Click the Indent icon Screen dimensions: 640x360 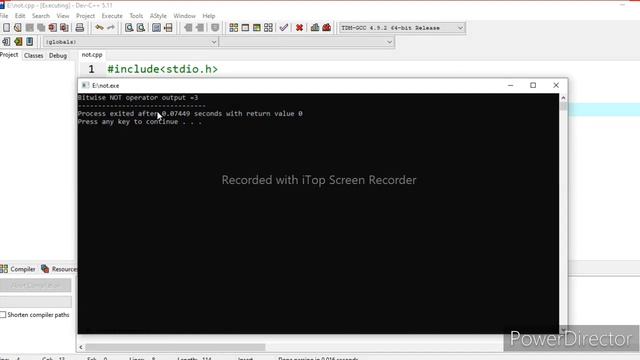click(x=188, y=28)
